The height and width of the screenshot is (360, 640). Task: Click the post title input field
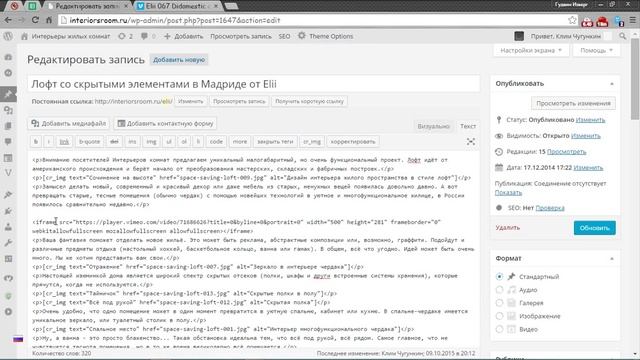(254, 84)
